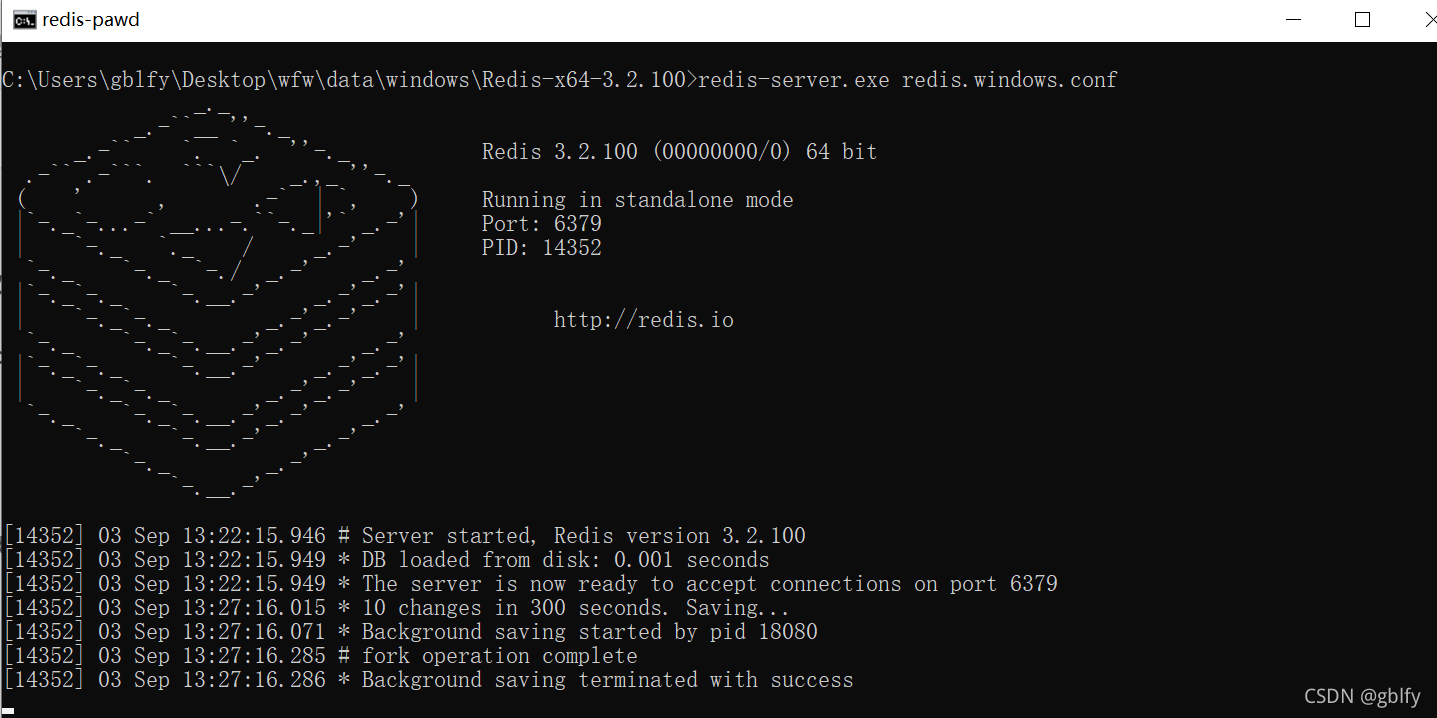Click the 'PID: 14352' line

tap(542, 248)
